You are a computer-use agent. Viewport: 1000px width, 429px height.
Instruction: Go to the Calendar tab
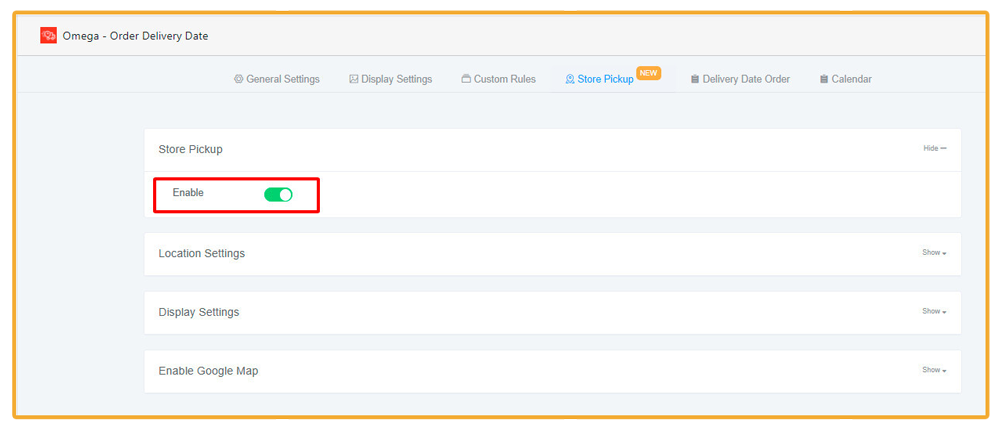(x=851, y=79)
